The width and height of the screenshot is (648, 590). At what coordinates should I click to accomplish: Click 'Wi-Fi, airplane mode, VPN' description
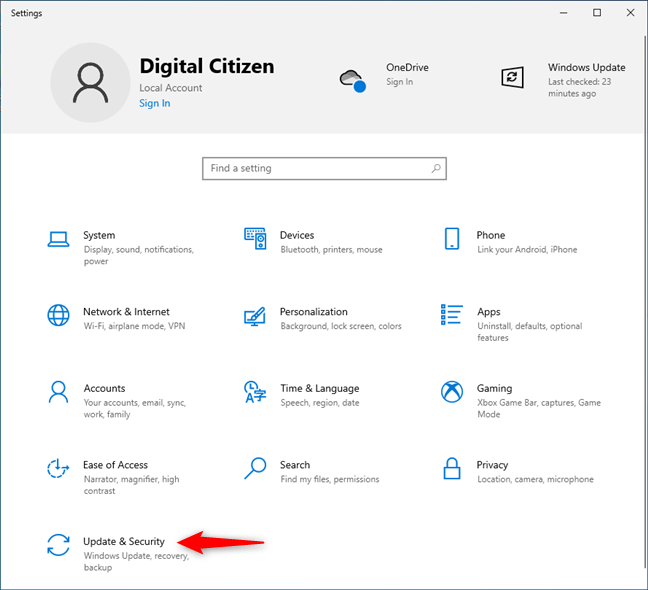point(134,326)
